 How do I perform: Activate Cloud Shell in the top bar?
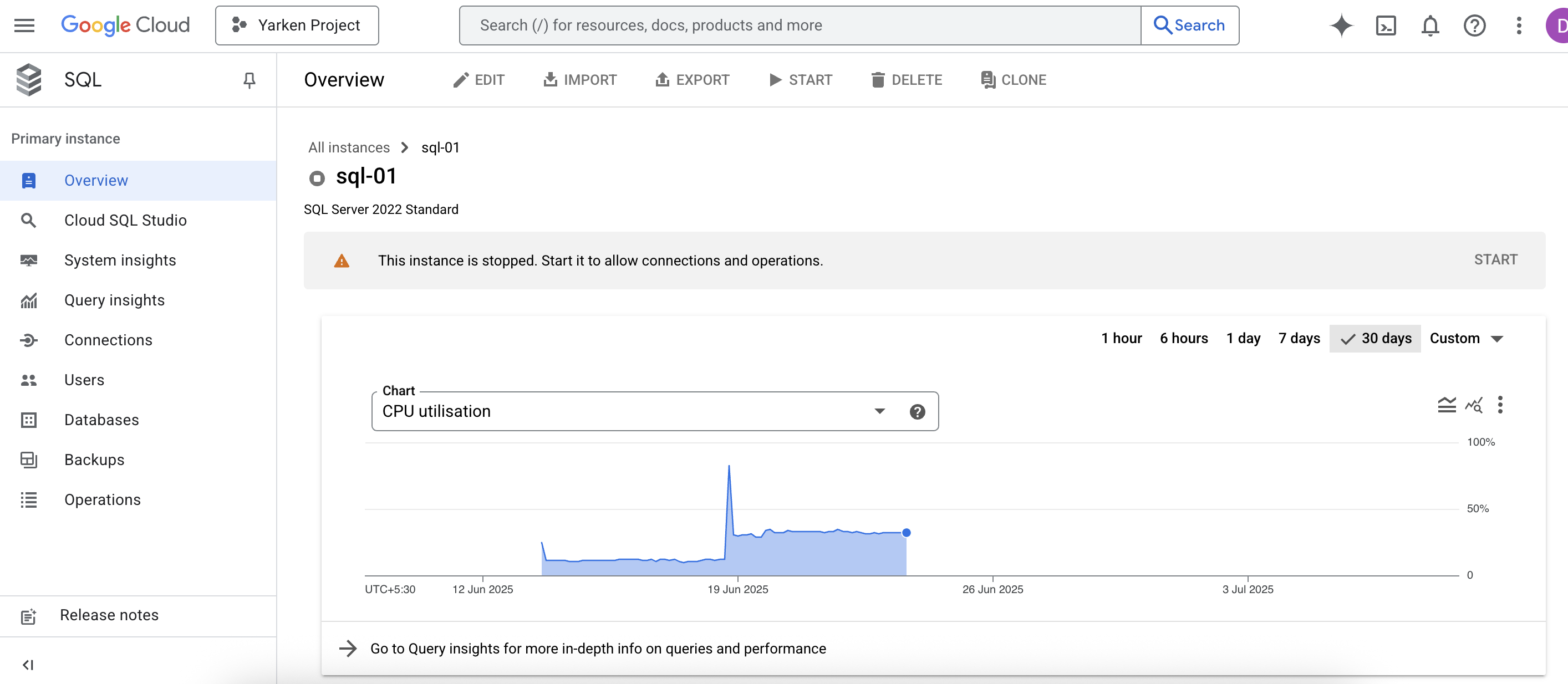click(1386, 25)
